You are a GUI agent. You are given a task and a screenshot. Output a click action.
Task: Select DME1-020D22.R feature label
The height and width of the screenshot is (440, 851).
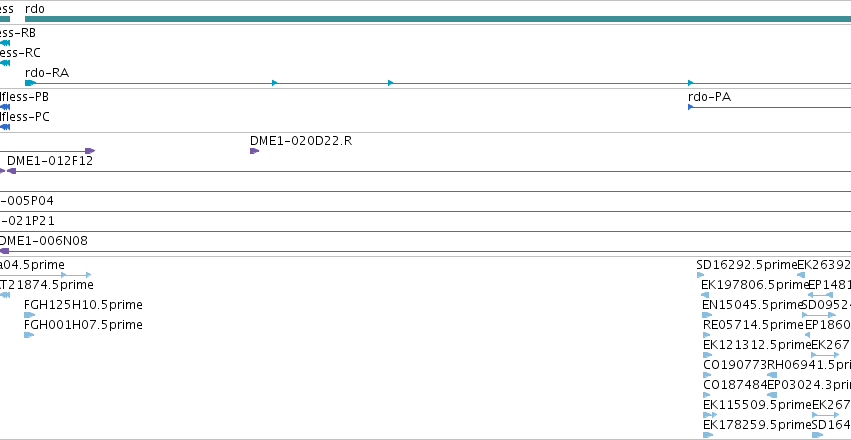(301, 141)
